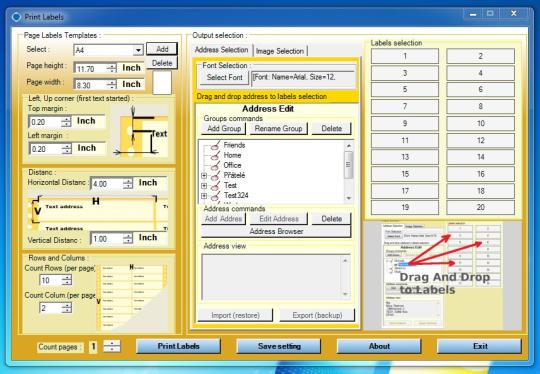Expand the Test group node
The height and width of the screenshot is (374, 540).
(204, 186)
